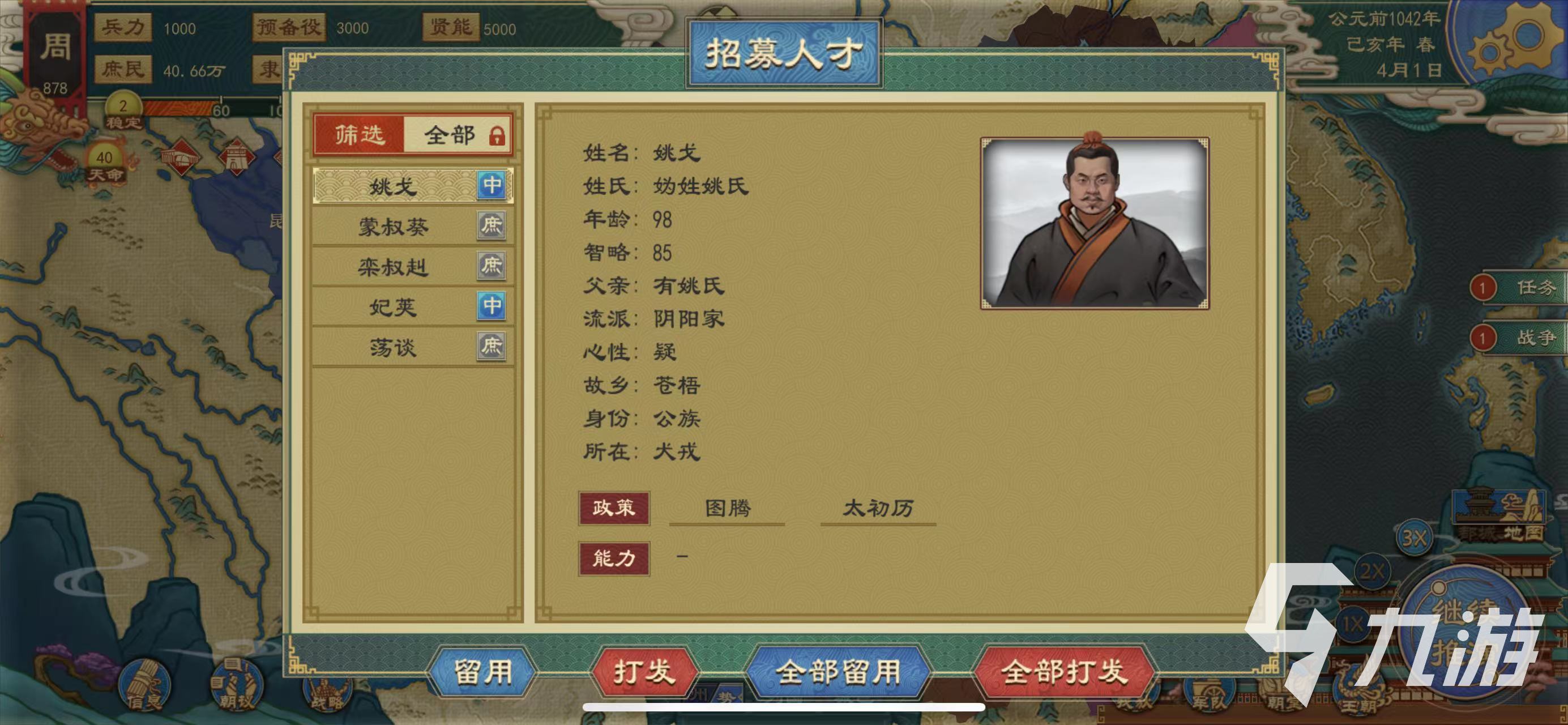This screenshot has width=1568, height=725.
Task: Set game speed to 3X
Action: [1414, 538]
